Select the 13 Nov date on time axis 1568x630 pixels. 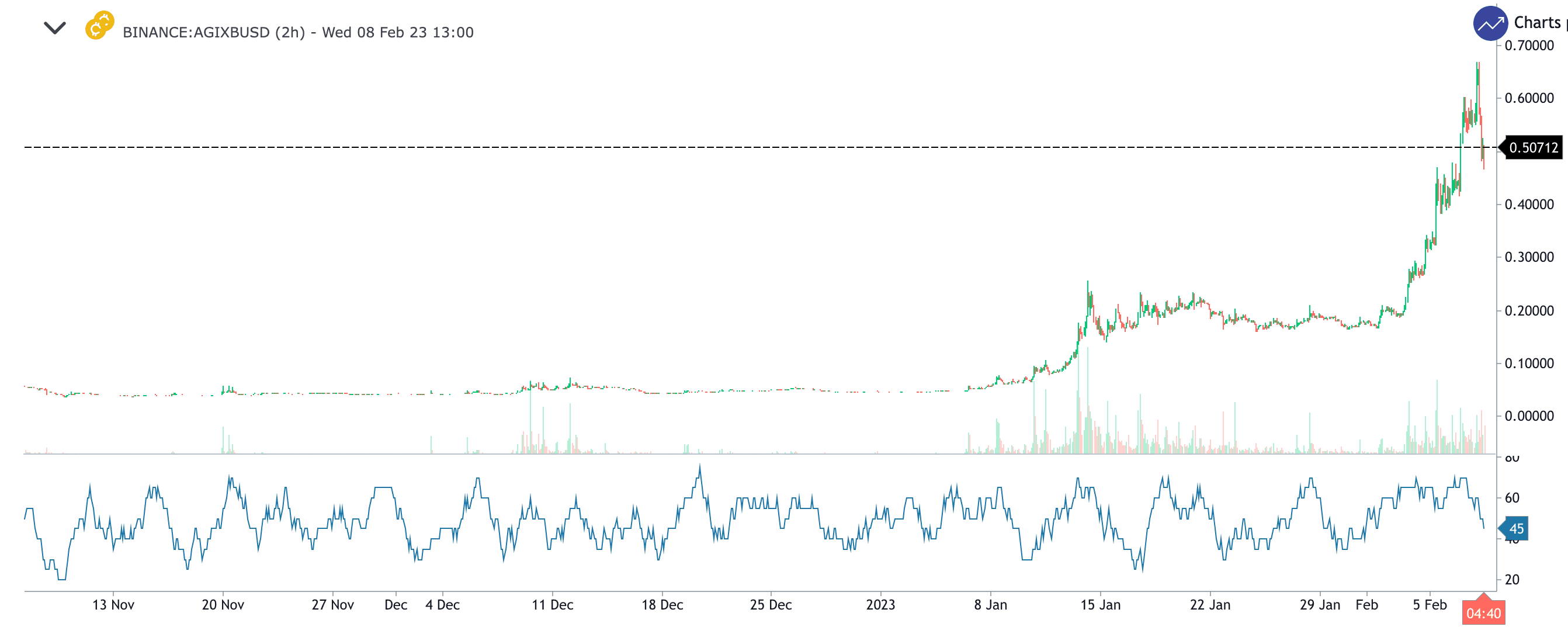pyautogui.click(x=113, y=604)
